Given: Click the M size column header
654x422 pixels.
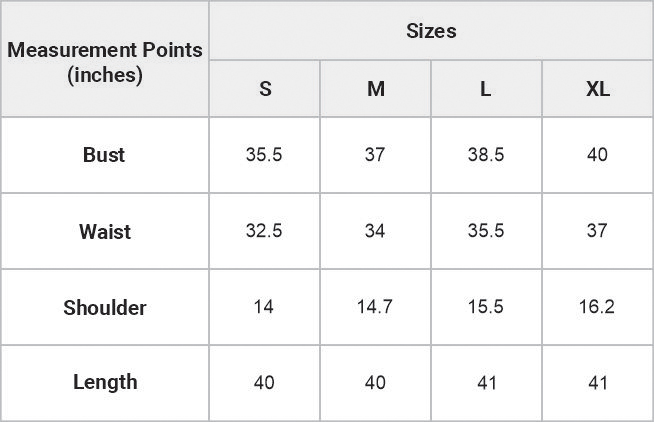Looking at the screenshot, I should coord(375,88).
